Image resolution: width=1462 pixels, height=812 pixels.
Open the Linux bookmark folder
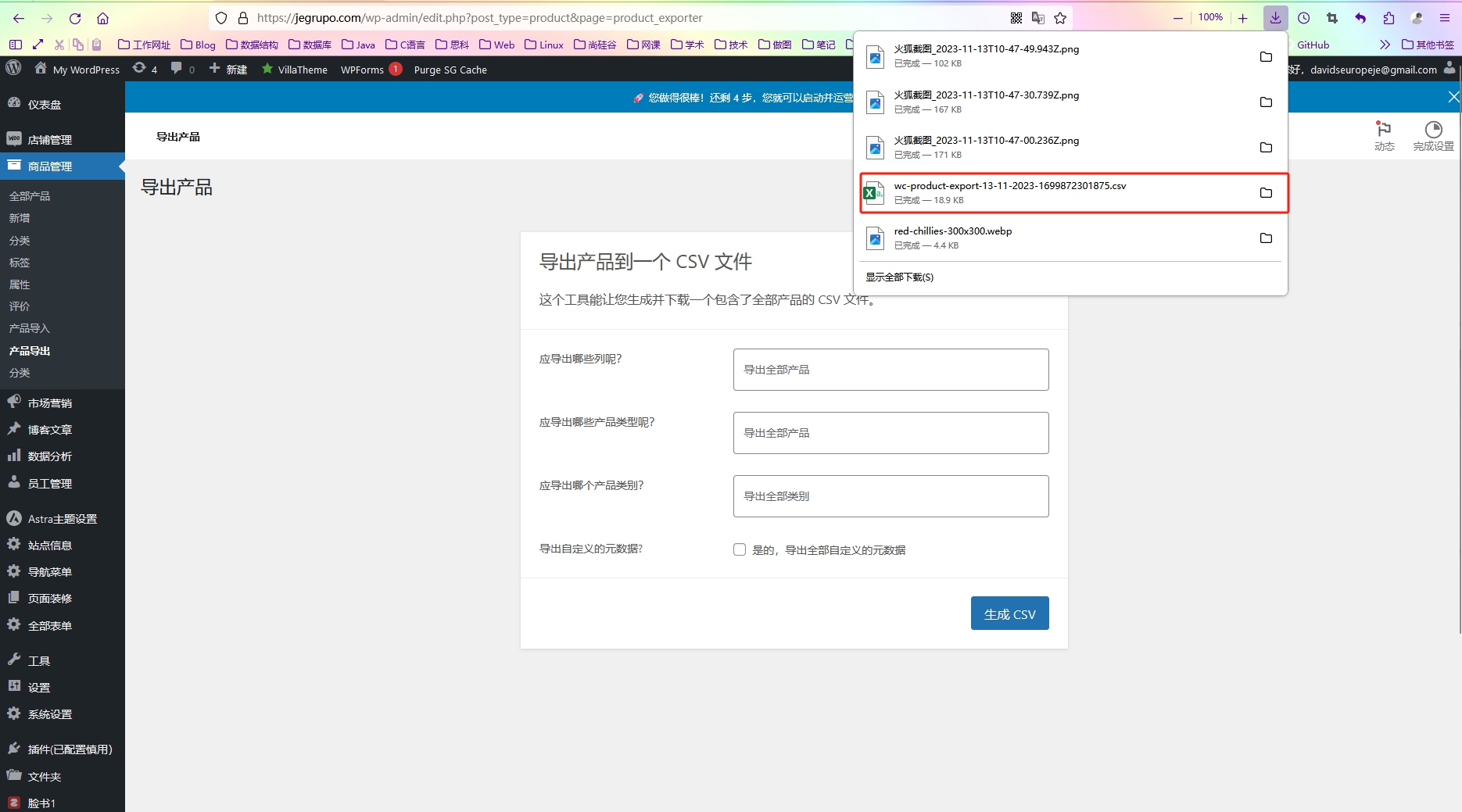tap(544, 45)
